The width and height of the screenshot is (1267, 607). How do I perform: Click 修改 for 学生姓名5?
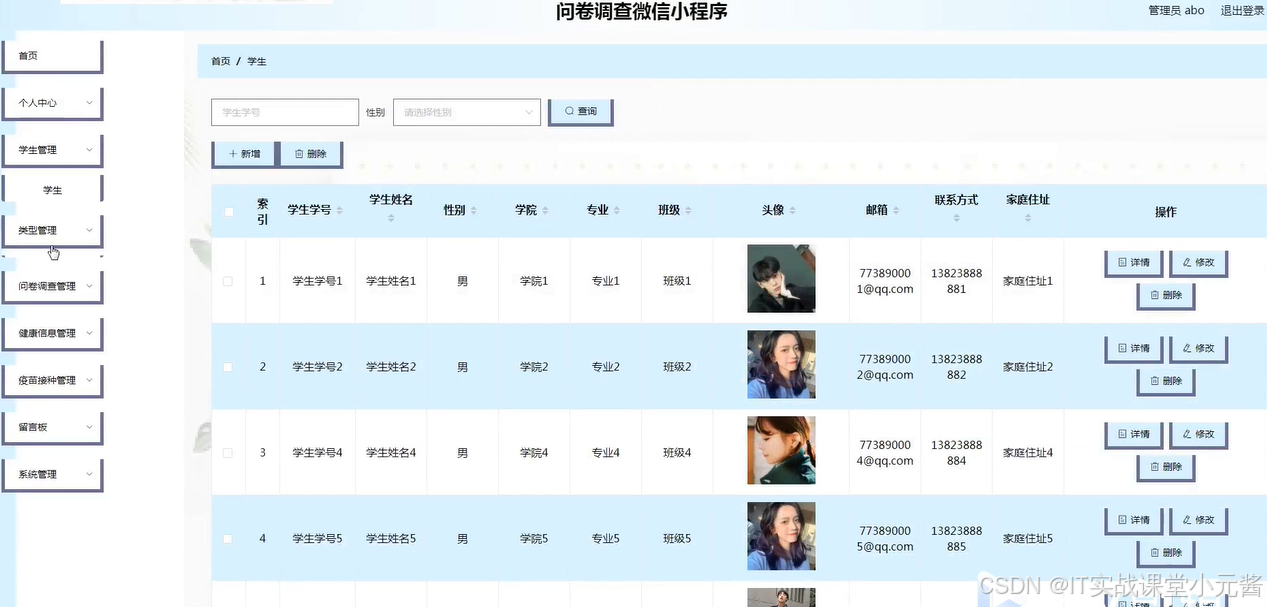(x=1198, y=520)
